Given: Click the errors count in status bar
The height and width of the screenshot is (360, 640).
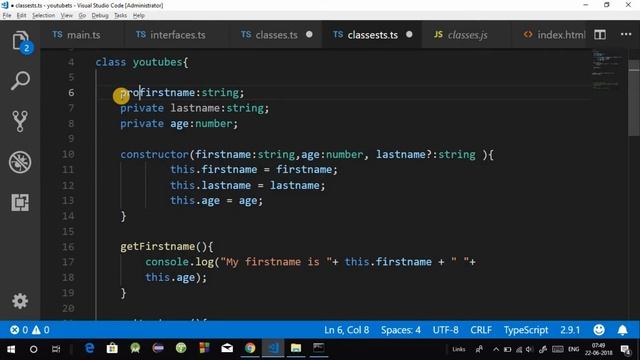Looking at the screenshot, I should tap(19, 330).
